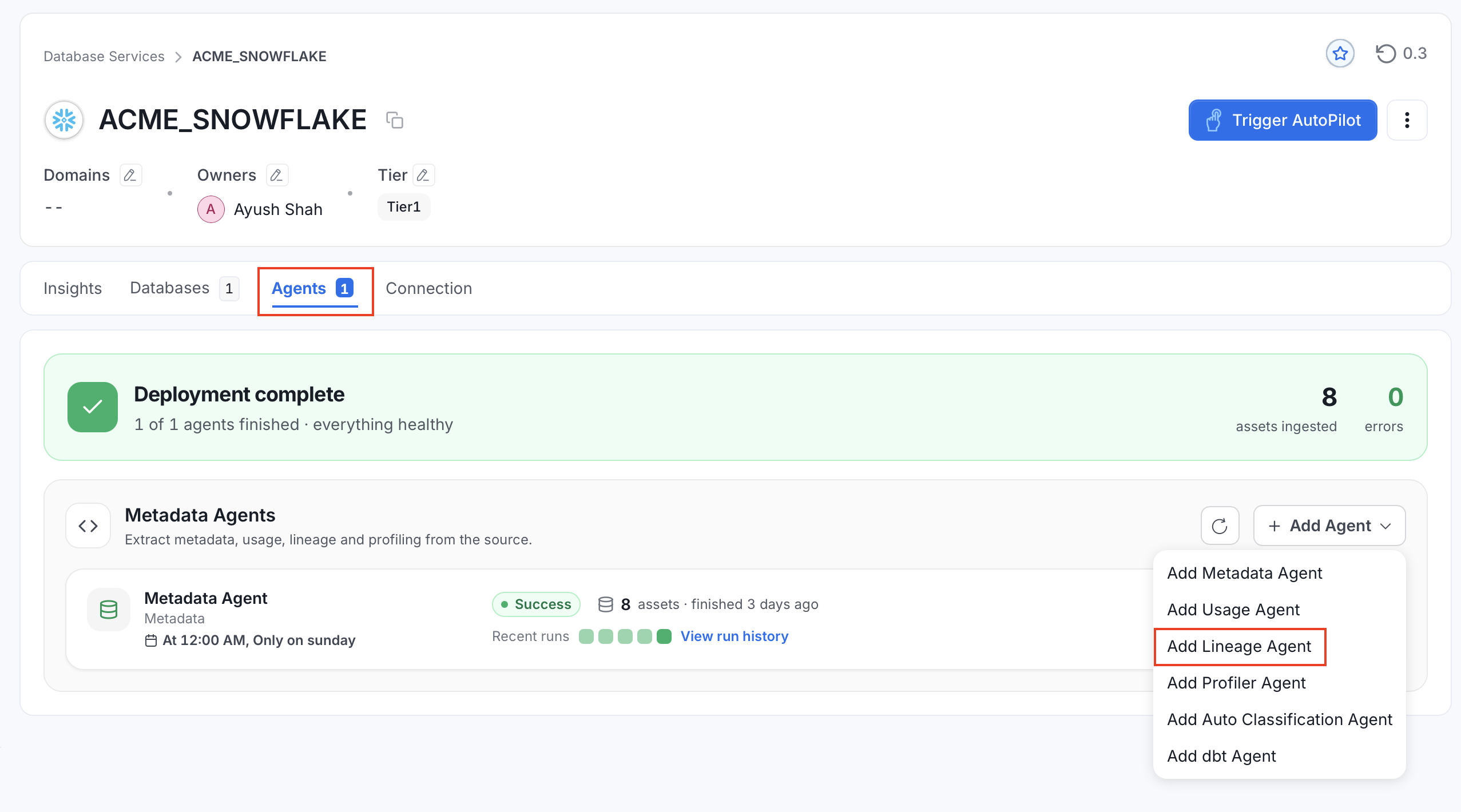The height and width of the screenshot is (812, 1461).
Task: Click the Metadata Agents code brackets icon
Action: pyautogui.click(x=88, y=526)
